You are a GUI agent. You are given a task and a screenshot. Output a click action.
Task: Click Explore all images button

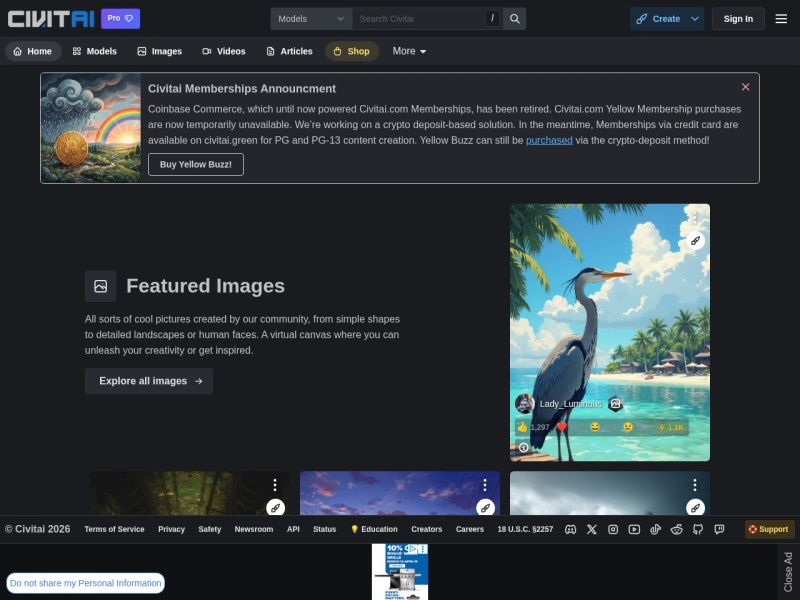[149, 381]
